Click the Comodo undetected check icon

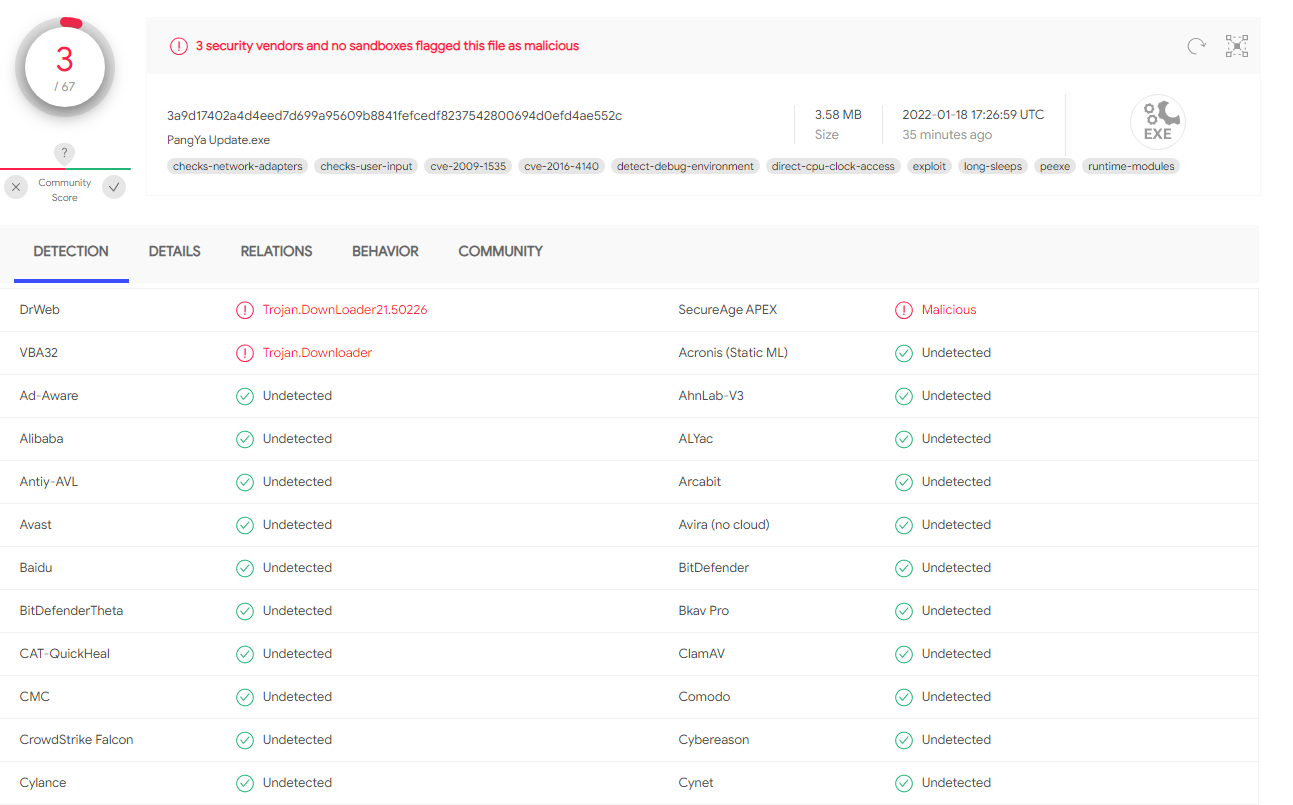[x=904, y=697]
